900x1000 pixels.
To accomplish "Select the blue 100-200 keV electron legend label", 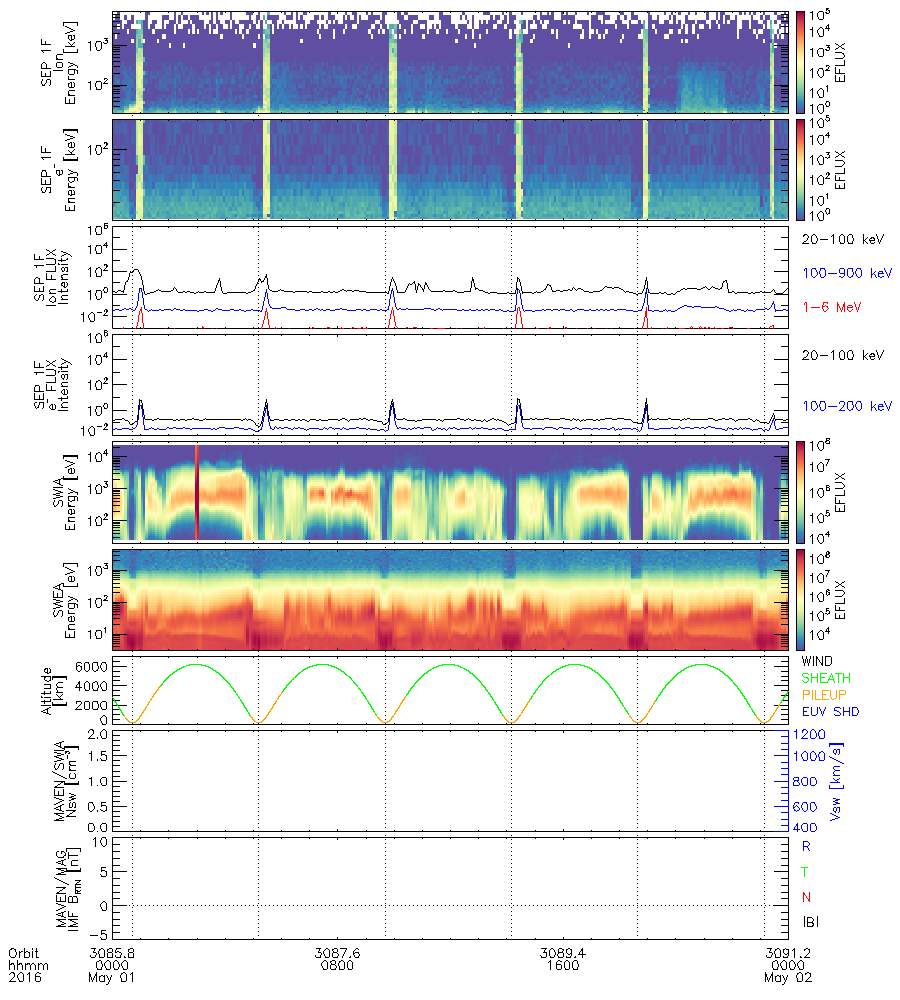I will click(847, 406).
